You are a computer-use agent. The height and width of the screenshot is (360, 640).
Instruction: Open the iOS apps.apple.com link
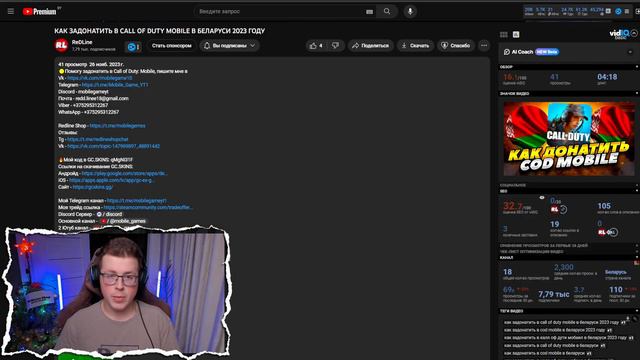[111, 180]
